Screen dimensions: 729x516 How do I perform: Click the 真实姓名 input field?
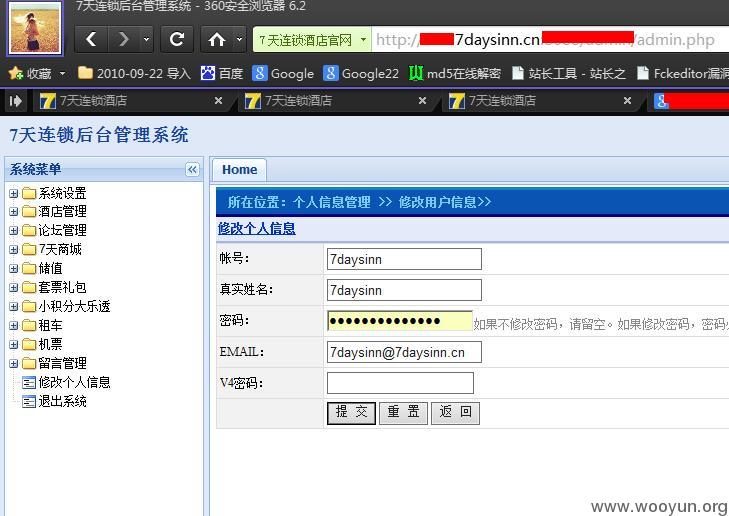coord(404,290)
